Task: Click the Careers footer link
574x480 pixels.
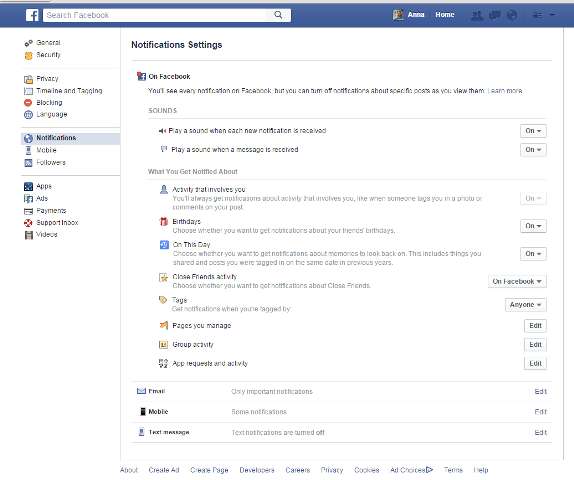Action: (x=298, y=470)
